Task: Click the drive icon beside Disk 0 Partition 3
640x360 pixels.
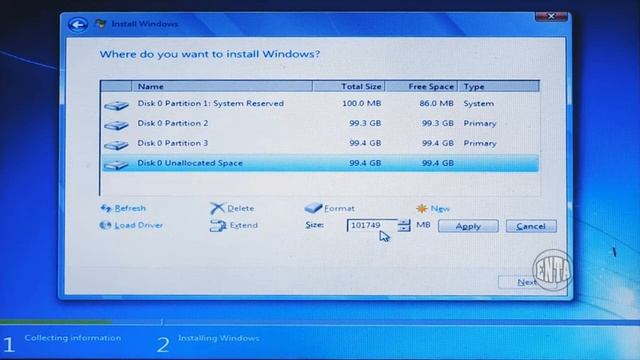Action: (x=116, y=144)
